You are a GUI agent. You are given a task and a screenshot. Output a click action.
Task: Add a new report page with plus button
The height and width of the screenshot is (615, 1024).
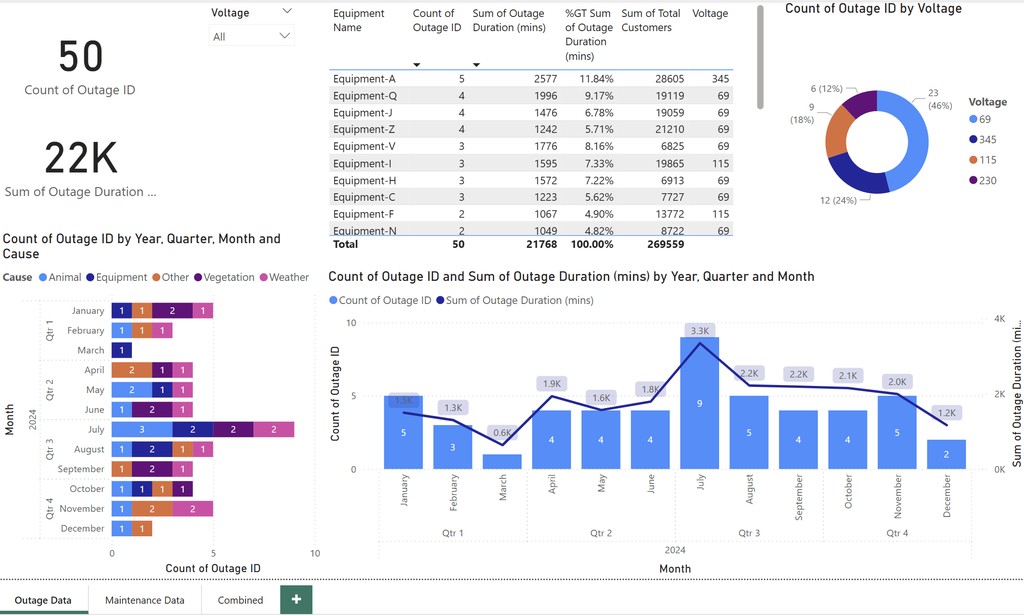click(296, 599)
